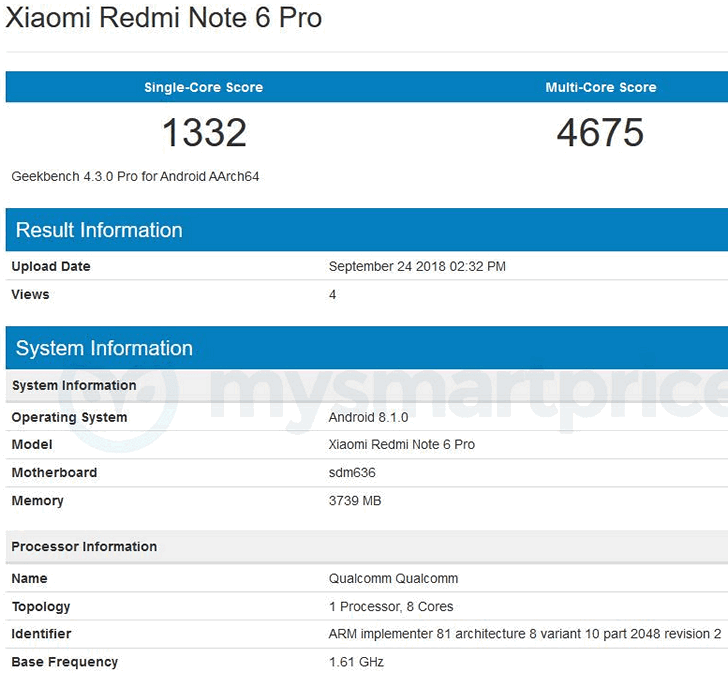Select the Identifier label

pos(41,634)
